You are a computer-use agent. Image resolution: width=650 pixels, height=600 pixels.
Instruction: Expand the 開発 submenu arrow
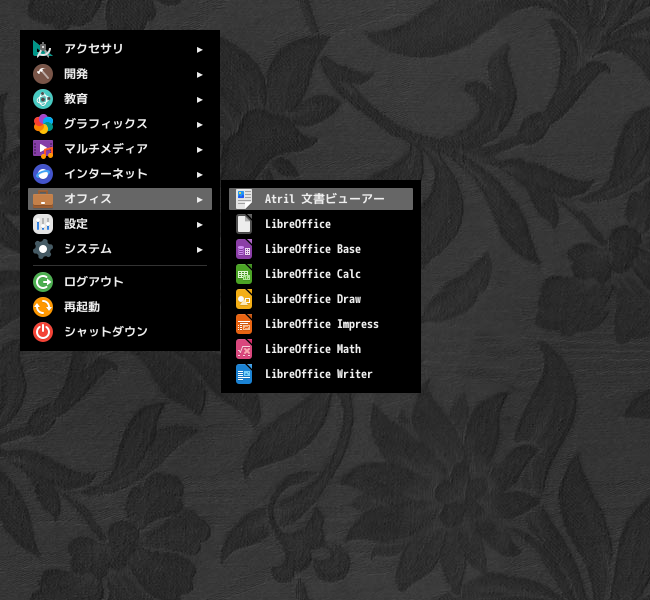(x=199, y=75)
